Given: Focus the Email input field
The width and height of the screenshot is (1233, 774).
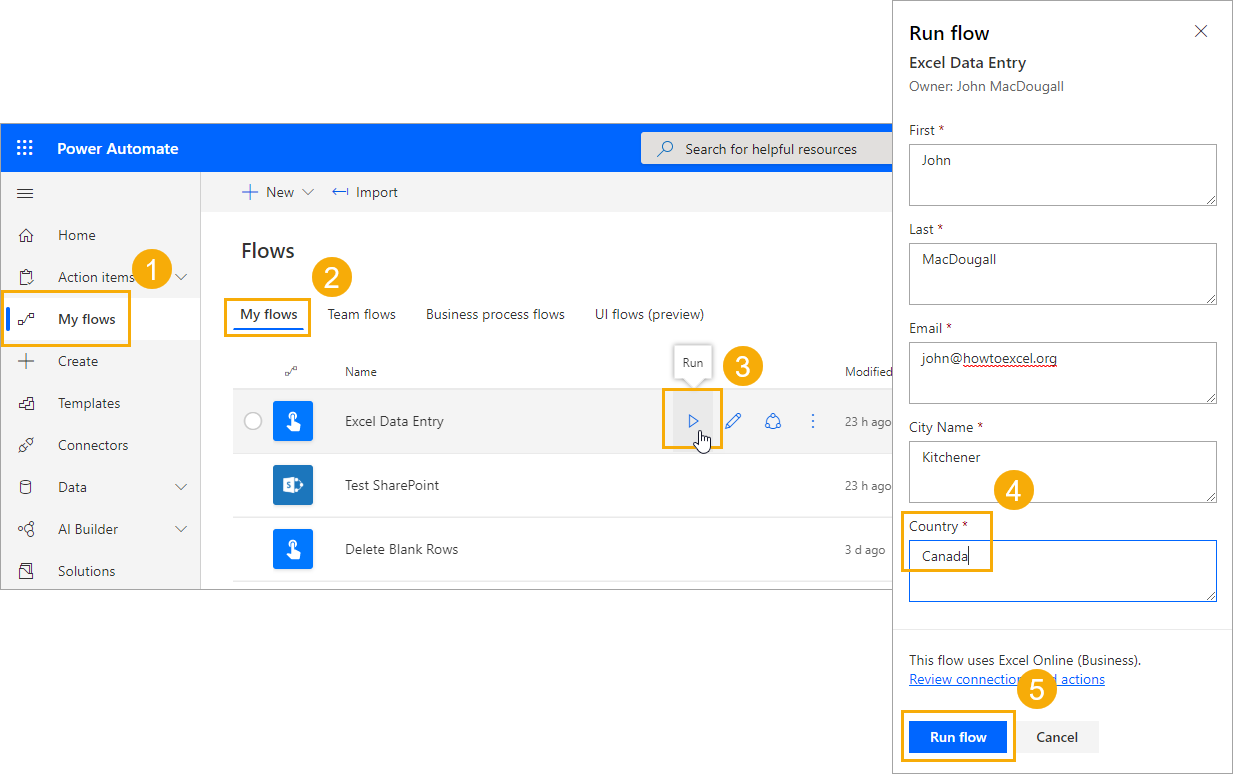Looking at the screenshot, I should point(1063,373).
